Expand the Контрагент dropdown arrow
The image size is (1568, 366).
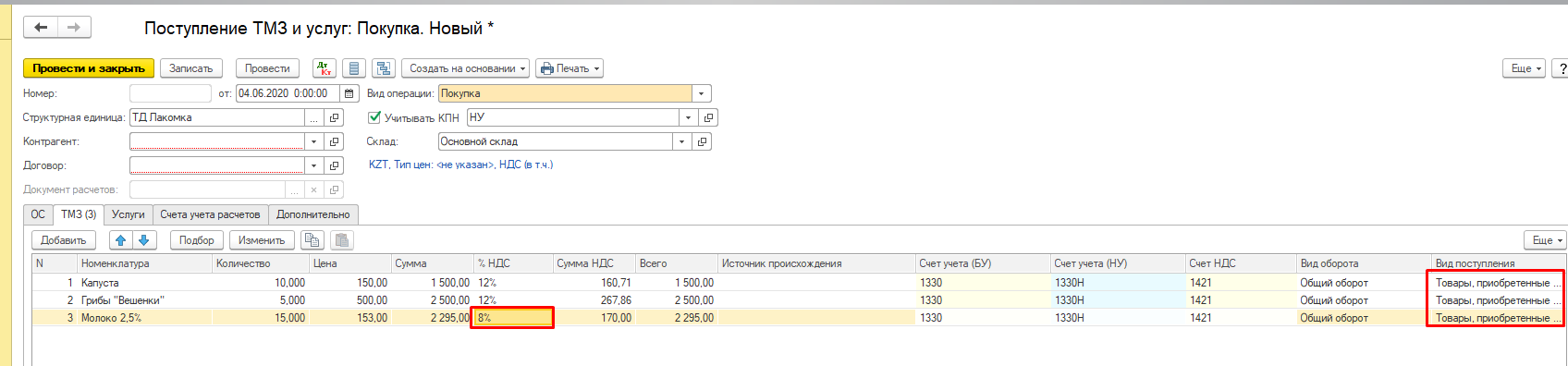click(314, 141)
